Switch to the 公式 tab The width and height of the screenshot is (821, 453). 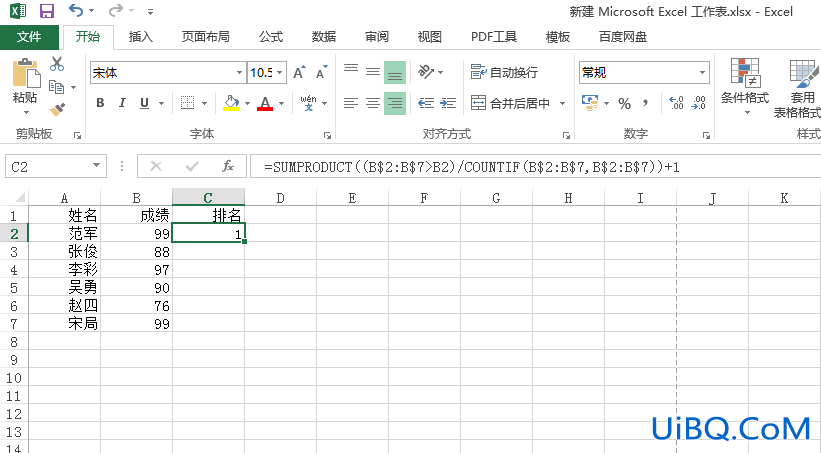coord(271,37)
